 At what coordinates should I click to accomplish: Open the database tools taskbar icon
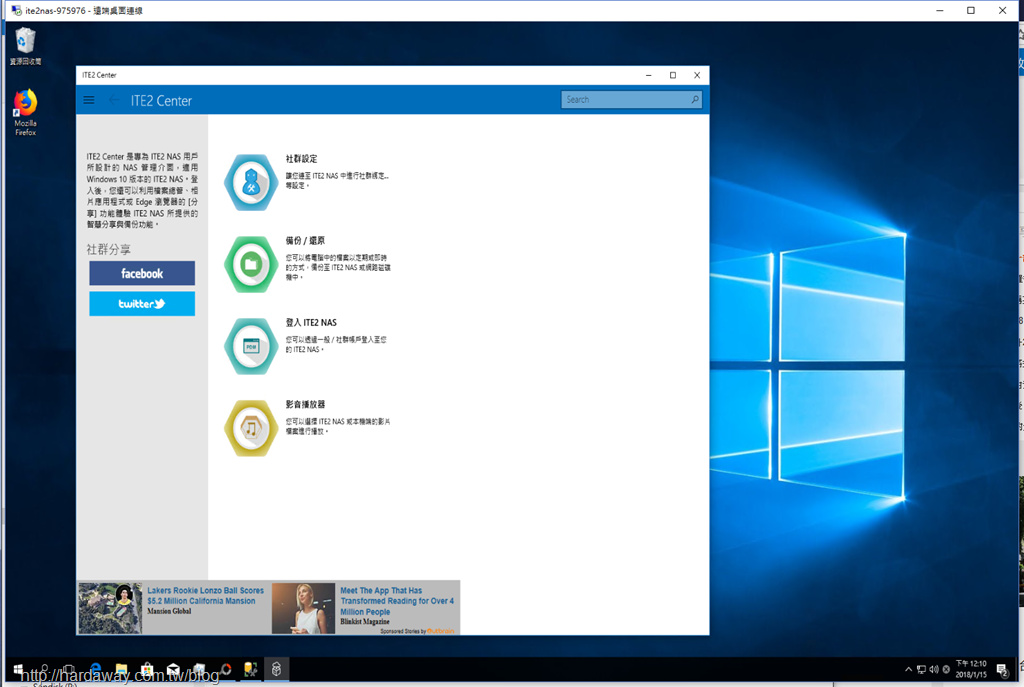[251, 669]
